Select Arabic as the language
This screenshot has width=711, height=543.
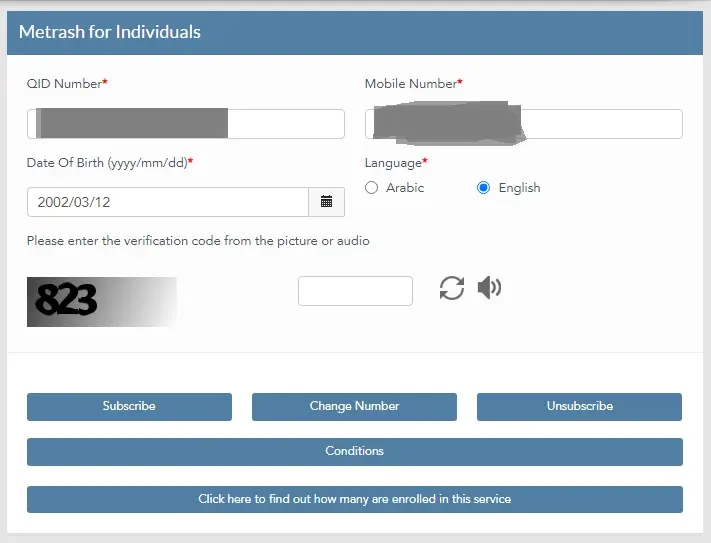coord(371,188)
